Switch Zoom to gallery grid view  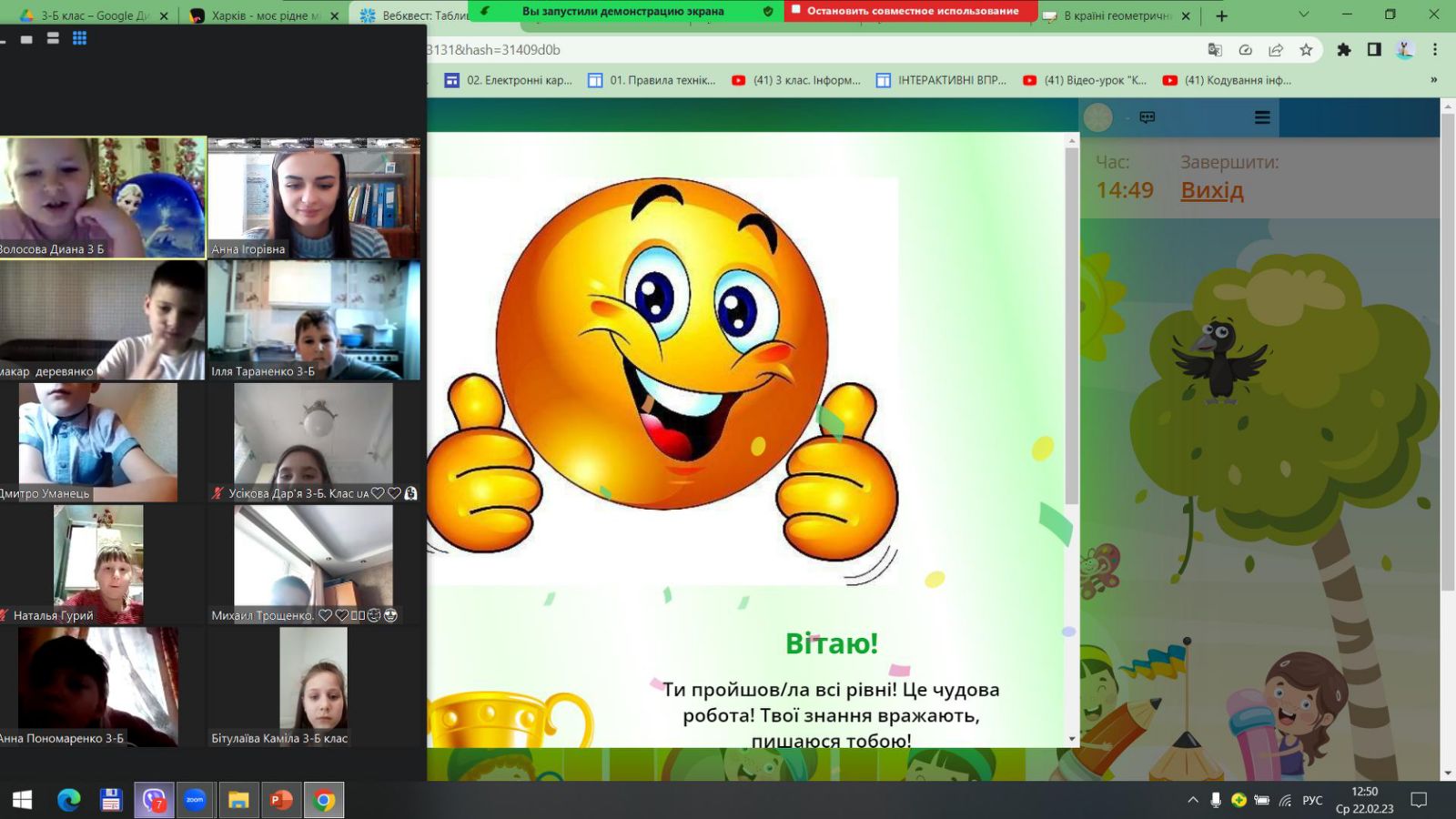pos(79,38)
